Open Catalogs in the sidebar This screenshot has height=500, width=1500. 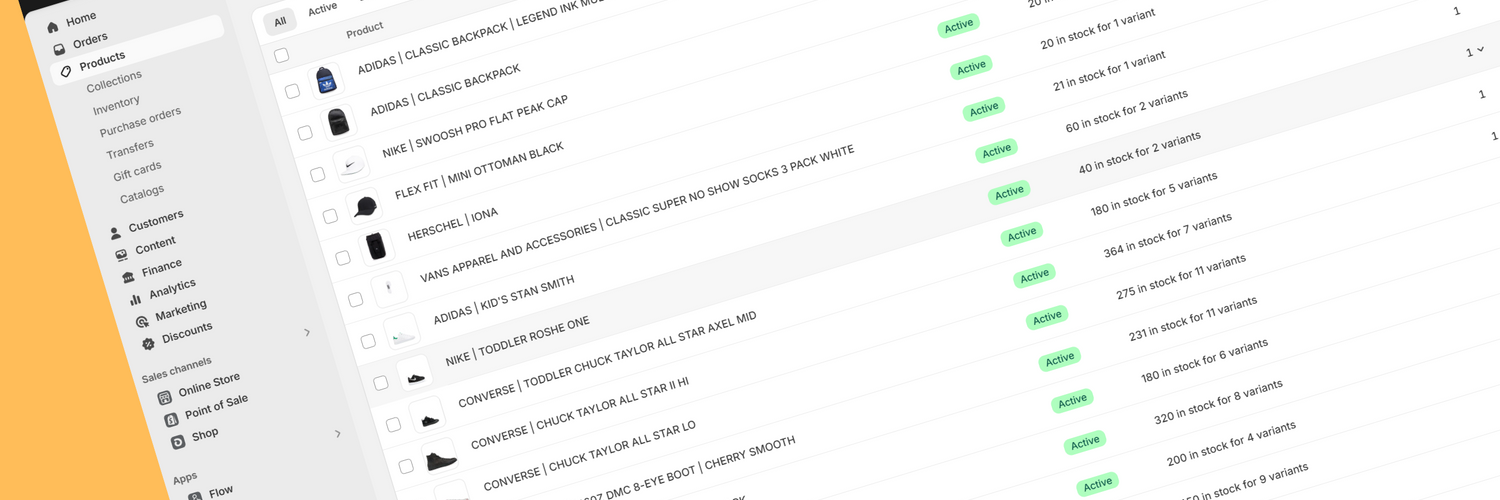click(x=142, y=194)
